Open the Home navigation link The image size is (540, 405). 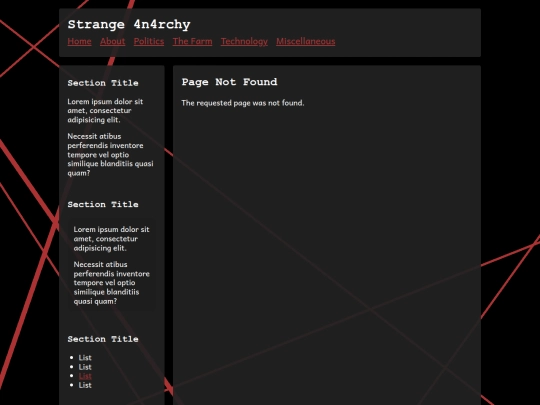[80, 41]
